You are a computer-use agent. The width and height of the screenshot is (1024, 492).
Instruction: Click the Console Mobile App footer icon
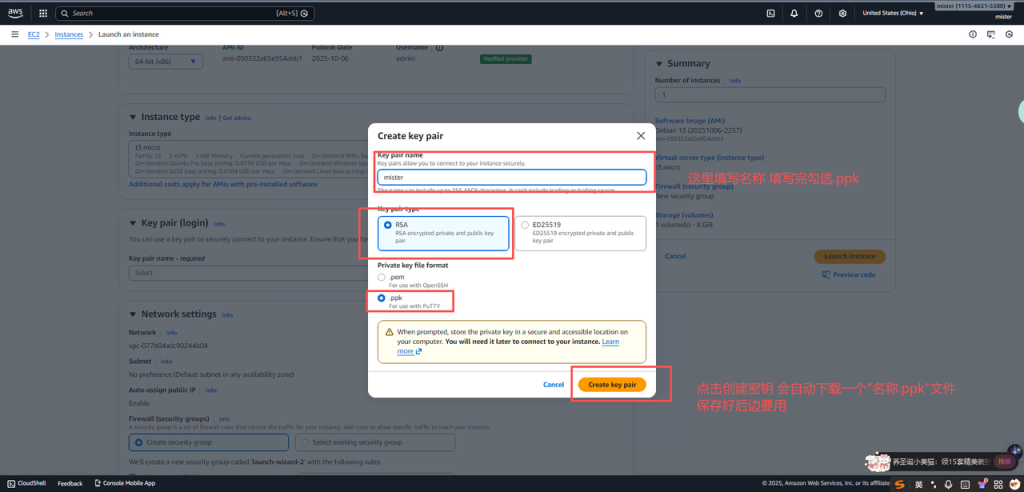point(98,484)
